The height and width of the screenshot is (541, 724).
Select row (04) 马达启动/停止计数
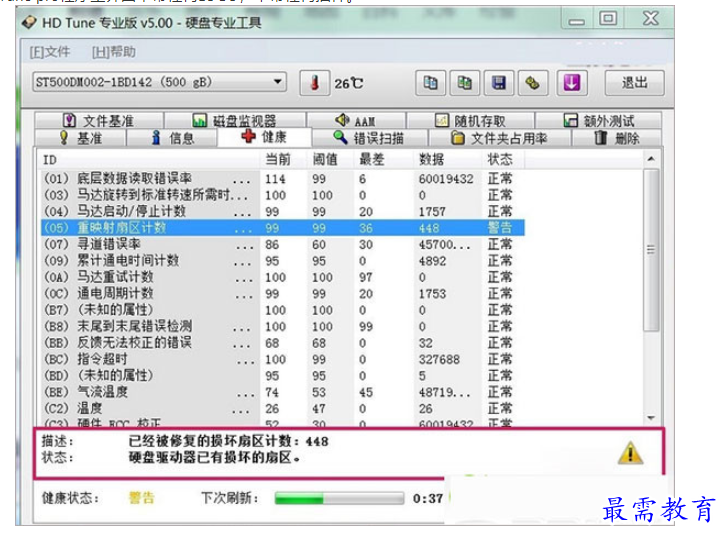pyautogui.click(x=283, y=211)
